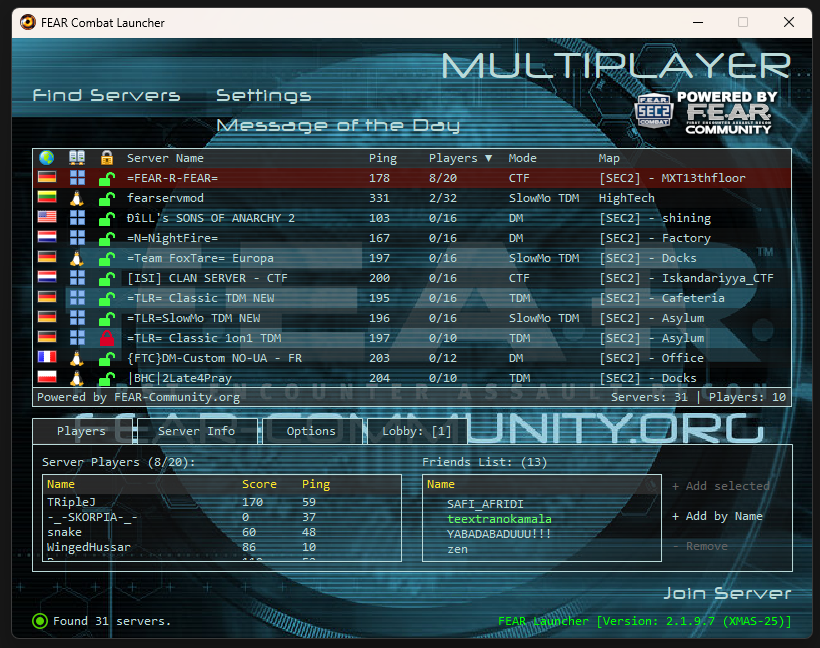This screenshot has width=820, height=648.
Task: Click the operating system column header icon
Action: coord(77,158)
